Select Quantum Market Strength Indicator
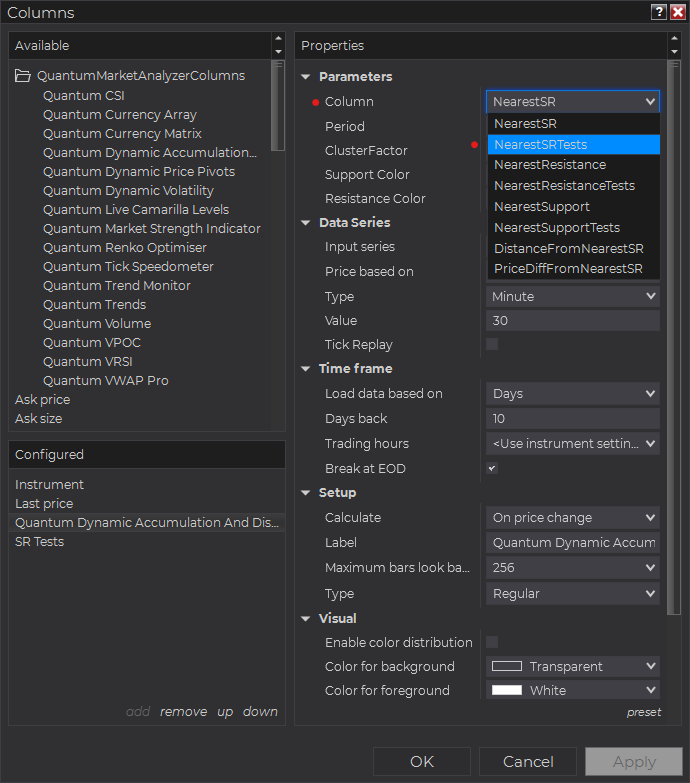Image resolution: width=690 pixels, height=783 pixels. pyautogui.click(x=152, y=229)
